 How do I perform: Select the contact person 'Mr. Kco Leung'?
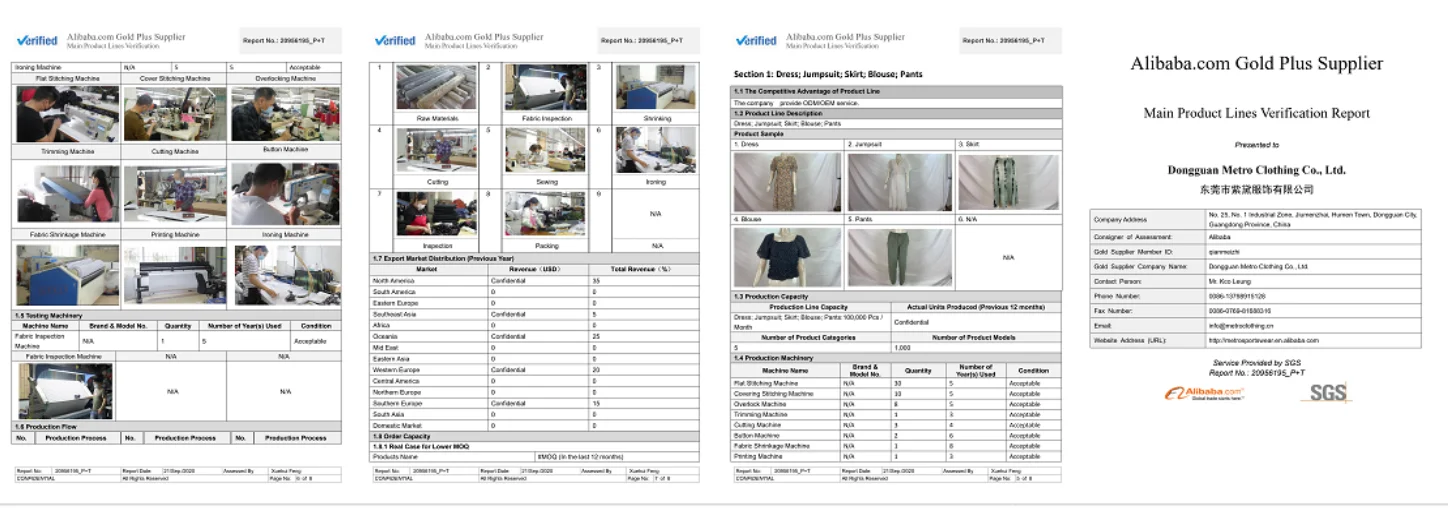[x=1230, y=282]
